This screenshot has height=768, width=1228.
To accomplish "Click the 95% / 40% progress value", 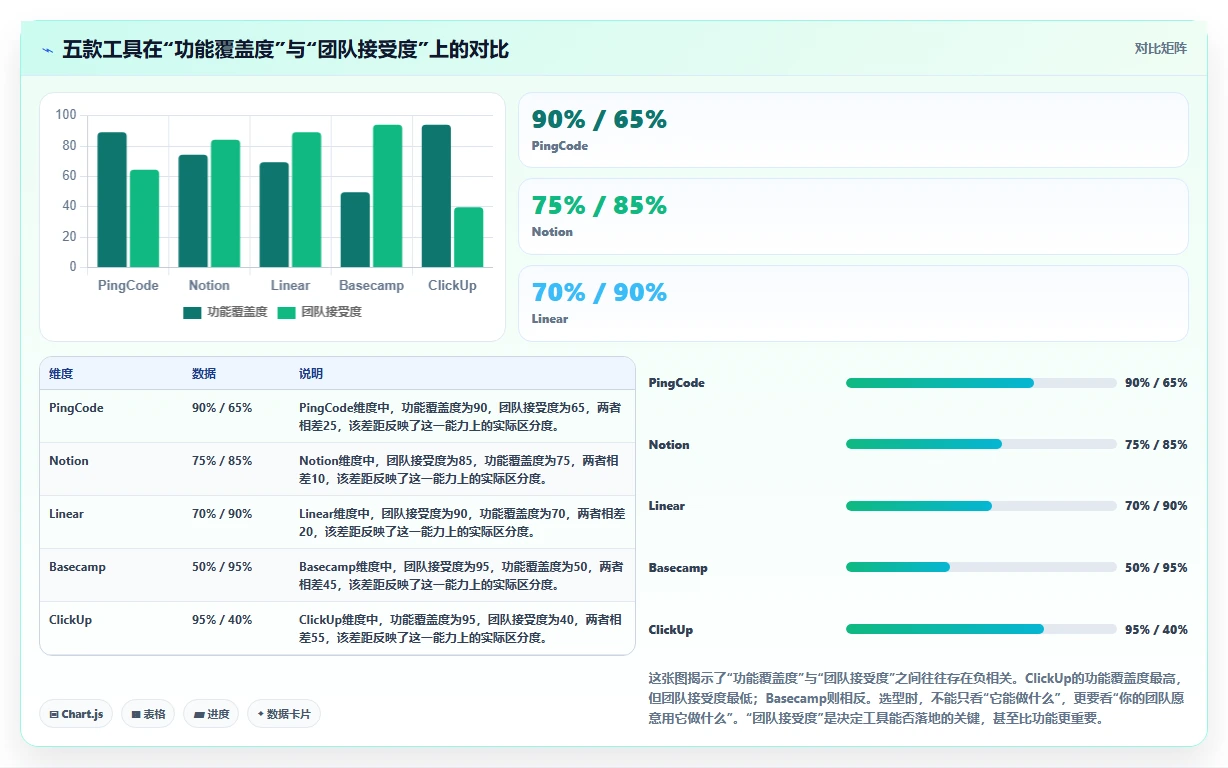I will 1156,630.
